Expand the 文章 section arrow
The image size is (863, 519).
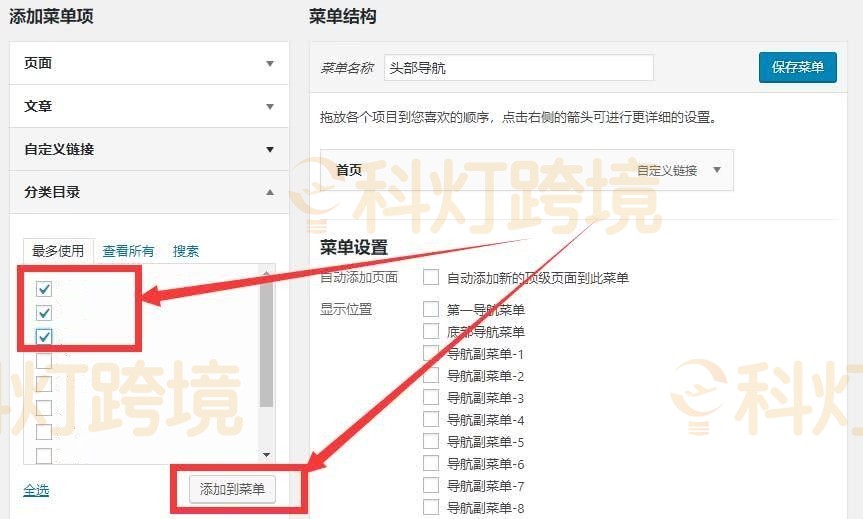(270, 107)
